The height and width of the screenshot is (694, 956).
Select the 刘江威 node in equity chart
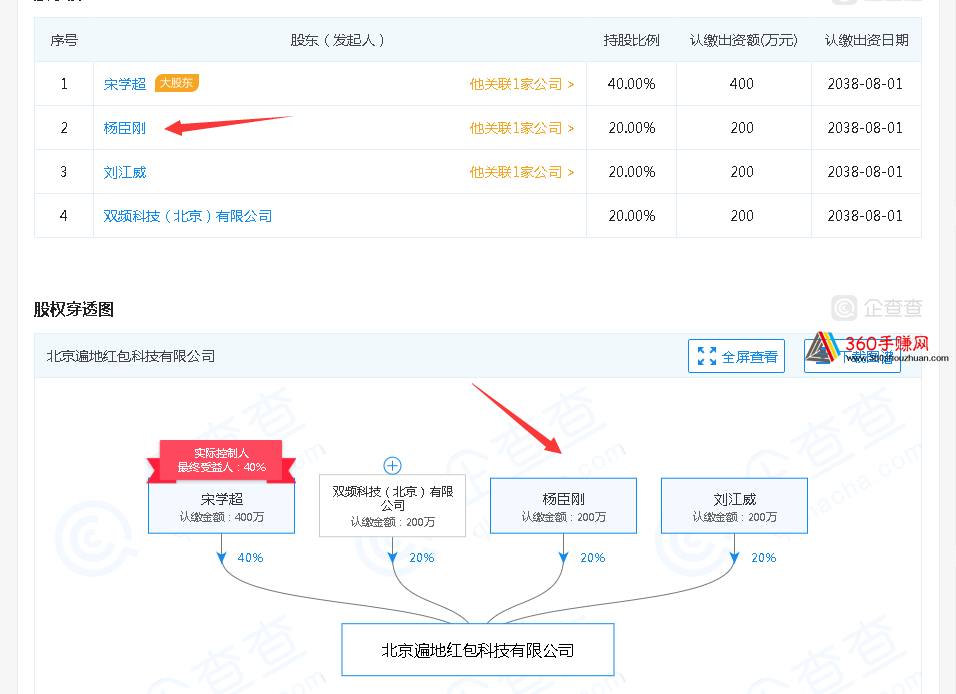(x=734, y=506)
